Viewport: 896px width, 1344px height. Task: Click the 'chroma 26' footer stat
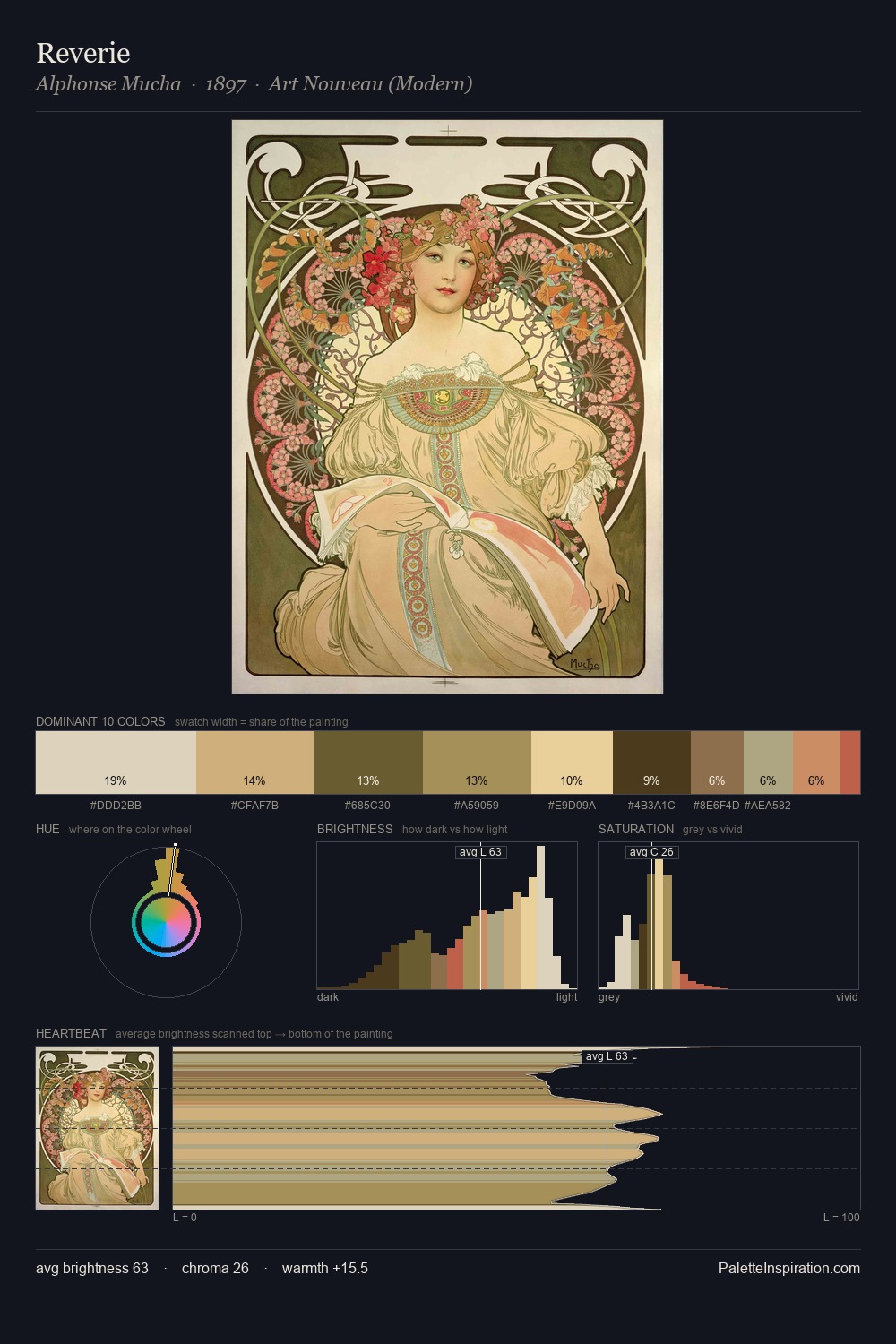coord(215,1268)
